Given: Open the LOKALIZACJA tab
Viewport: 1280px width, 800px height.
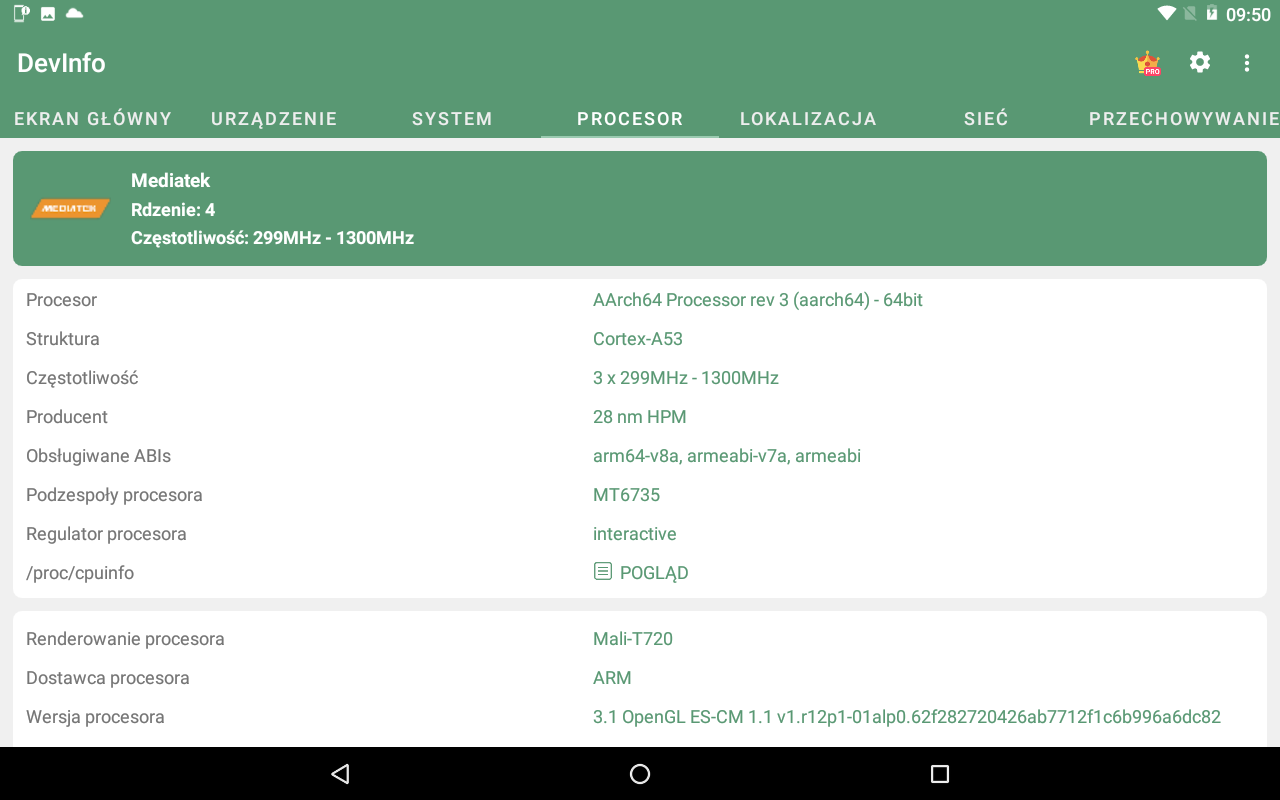Looking at the screenshot, I should pos(808,118).
